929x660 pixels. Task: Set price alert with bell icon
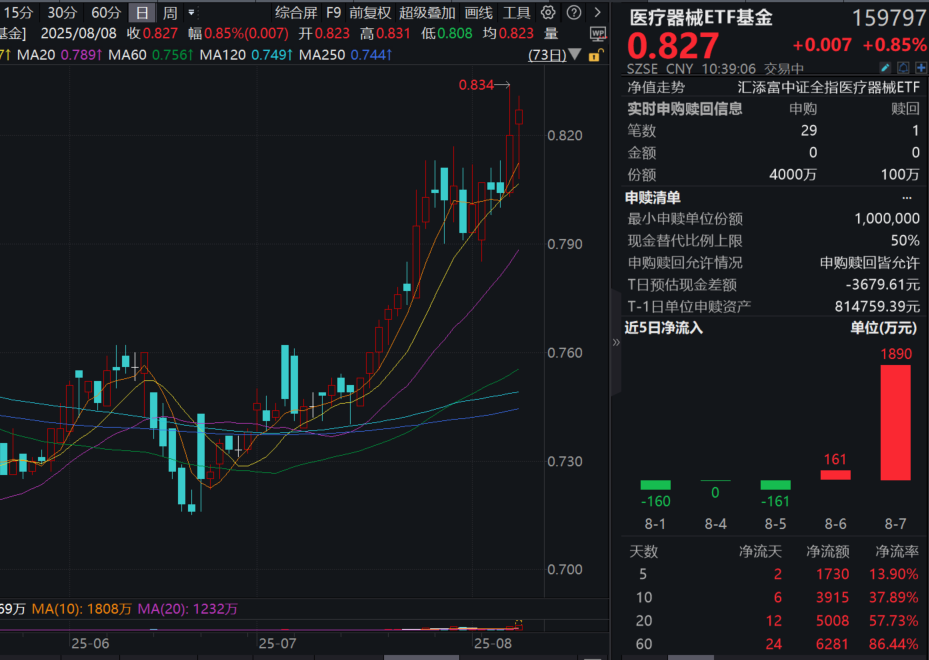click(x=903, y=68)
